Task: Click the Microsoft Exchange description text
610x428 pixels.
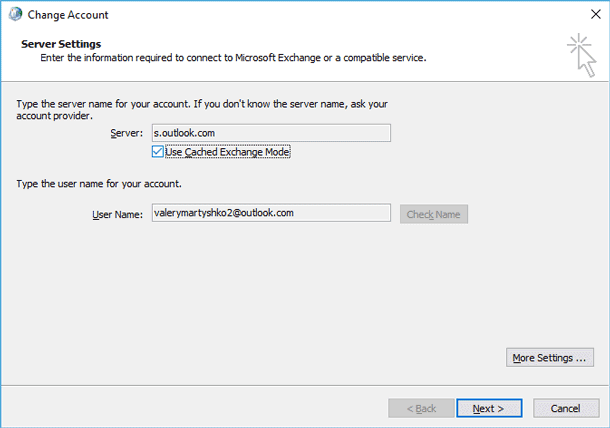Action: tap(233, 58)
